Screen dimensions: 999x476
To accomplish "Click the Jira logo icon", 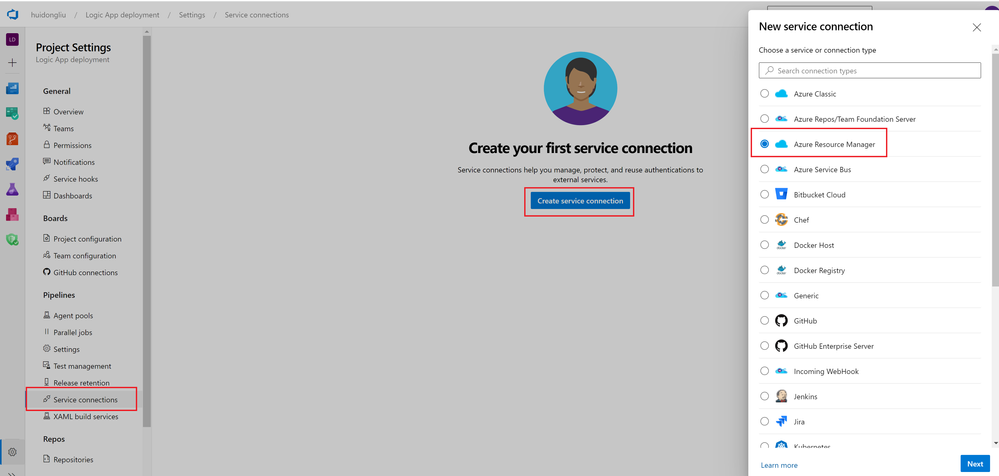I will point(781,421).
